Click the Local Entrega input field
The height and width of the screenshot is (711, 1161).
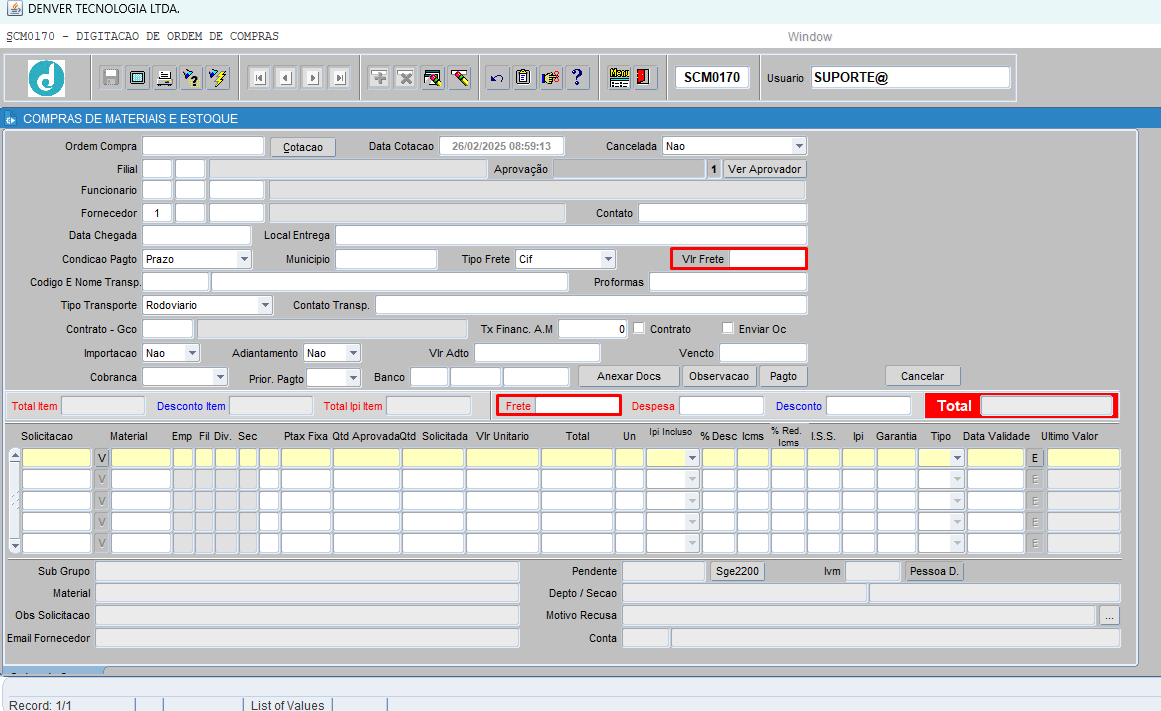pos(571,236)
